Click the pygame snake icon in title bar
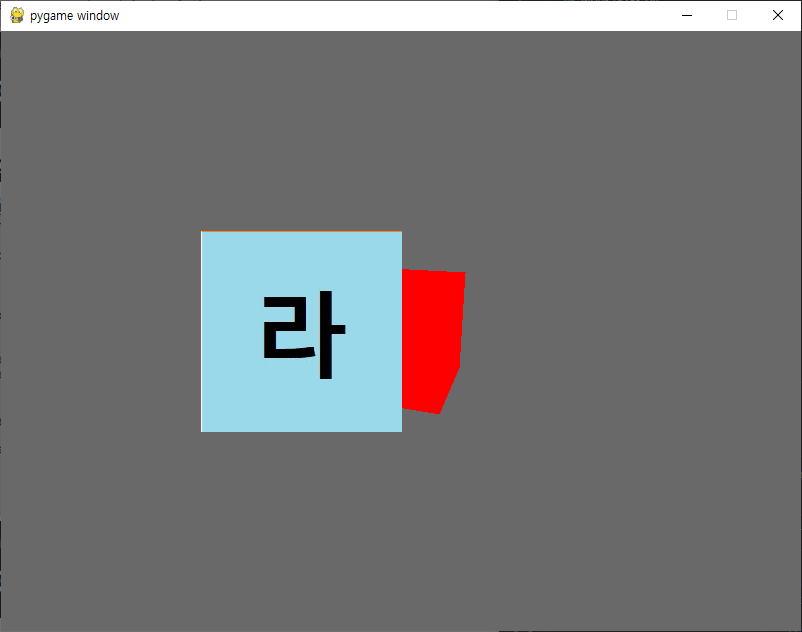Screen dimensions: 802x632 17,16
